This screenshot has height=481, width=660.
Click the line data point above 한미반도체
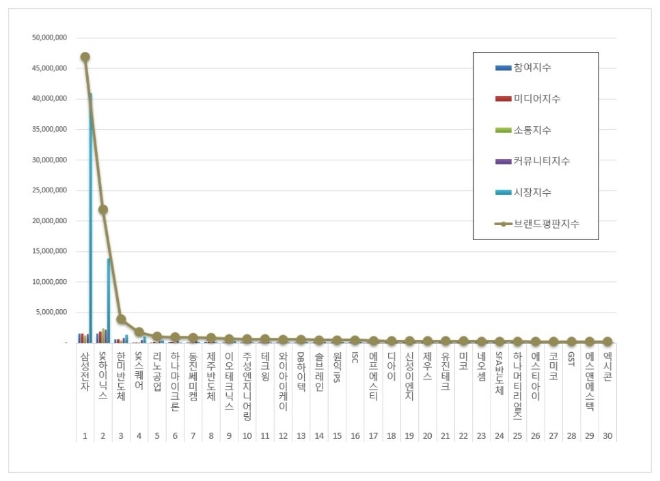click(121, 319)
